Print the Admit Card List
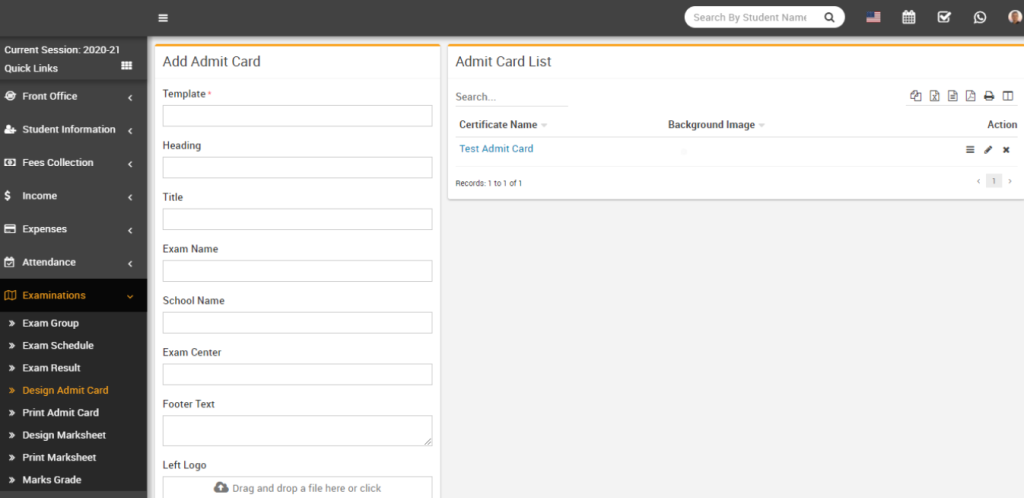Viewport: 1024px width, 498px height. click(x=989, y=96)
